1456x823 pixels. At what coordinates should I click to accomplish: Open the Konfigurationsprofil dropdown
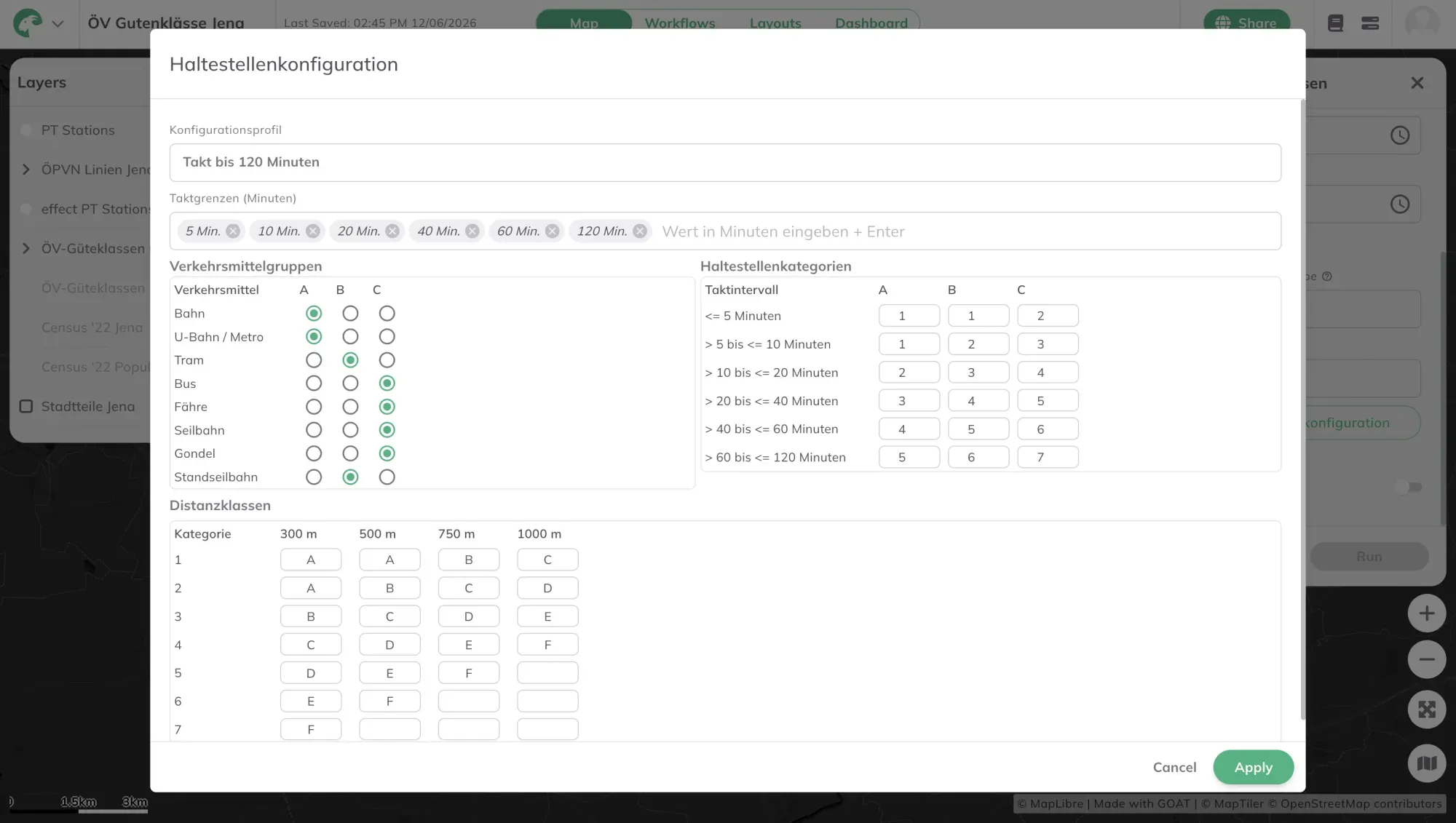[x=725, y=162]
